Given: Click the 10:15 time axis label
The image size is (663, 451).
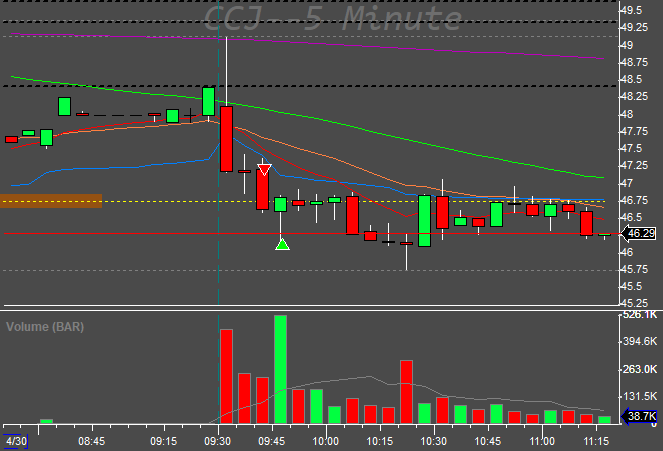Looking at the screenshot, I should click(x=379, y=441).
